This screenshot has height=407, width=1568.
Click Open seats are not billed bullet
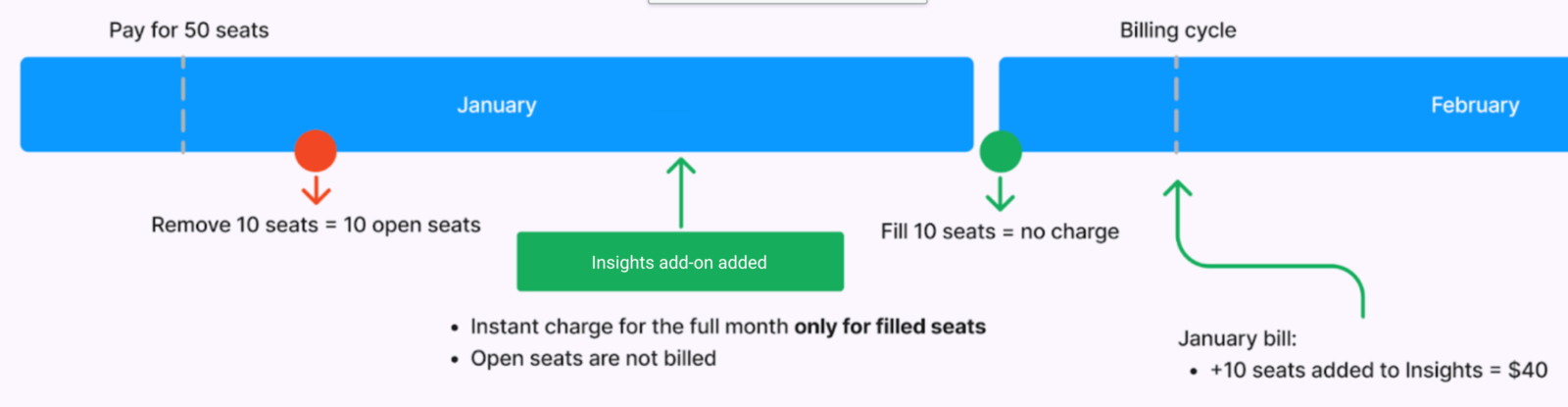[x=593, y=358]
